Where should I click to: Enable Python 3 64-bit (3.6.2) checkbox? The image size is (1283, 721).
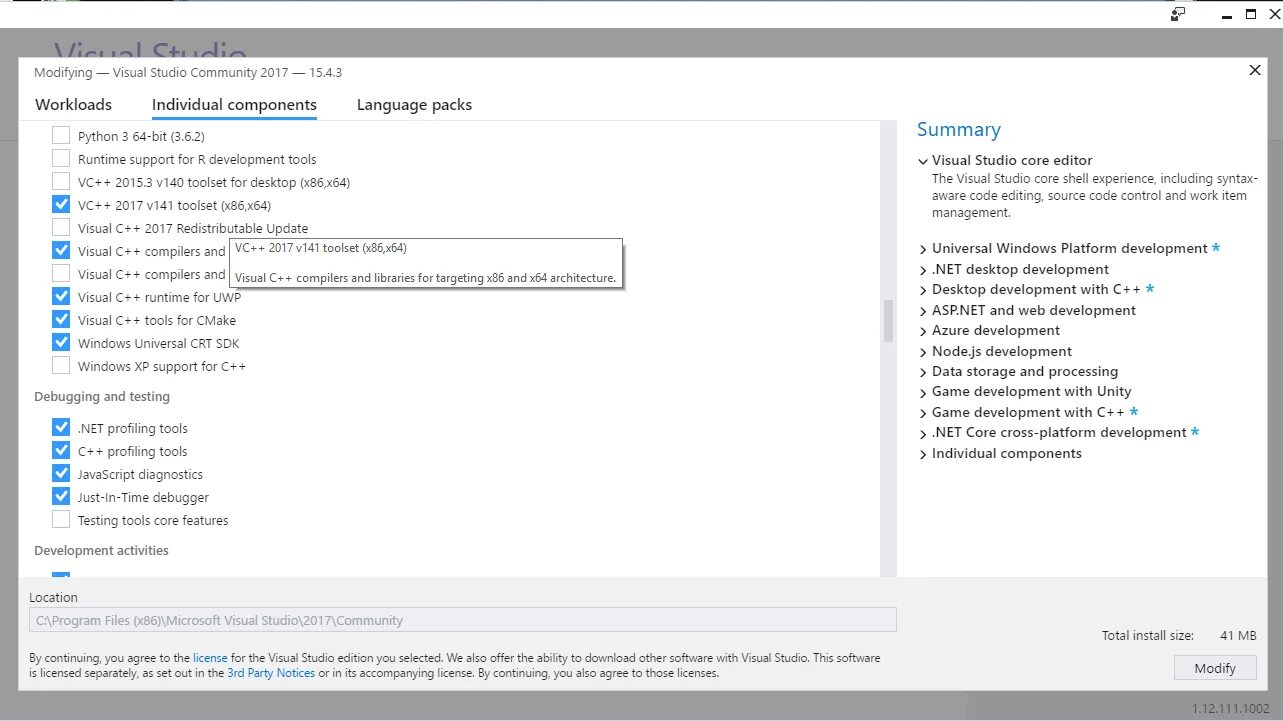click(x=61, y=136)
